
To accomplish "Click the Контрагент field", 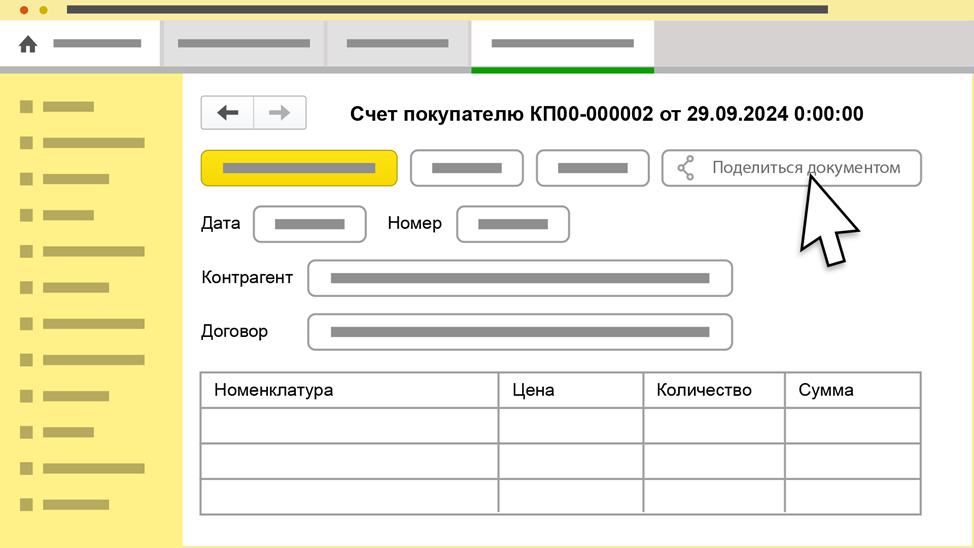I will click(520, 278).
